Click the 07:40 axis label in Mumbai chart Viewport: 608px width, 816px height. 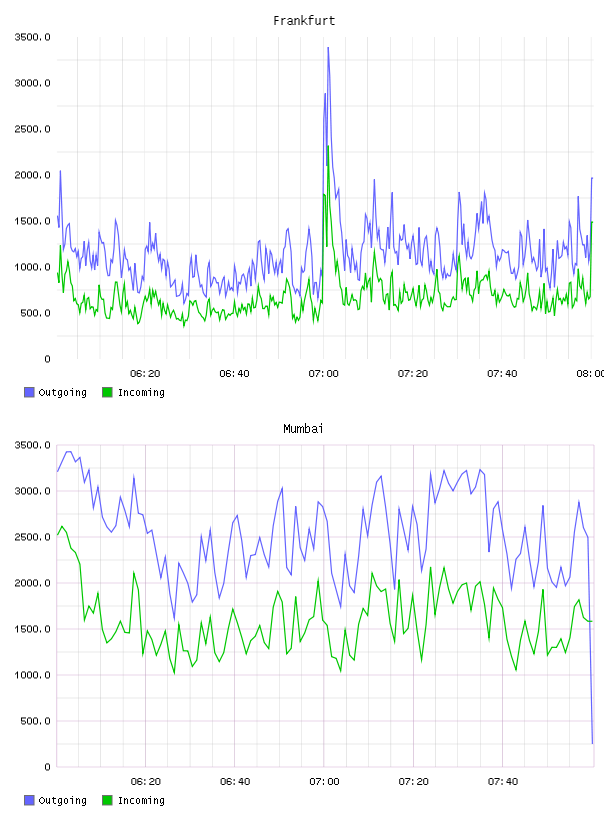pyautogui.click(x=503, y=782)
